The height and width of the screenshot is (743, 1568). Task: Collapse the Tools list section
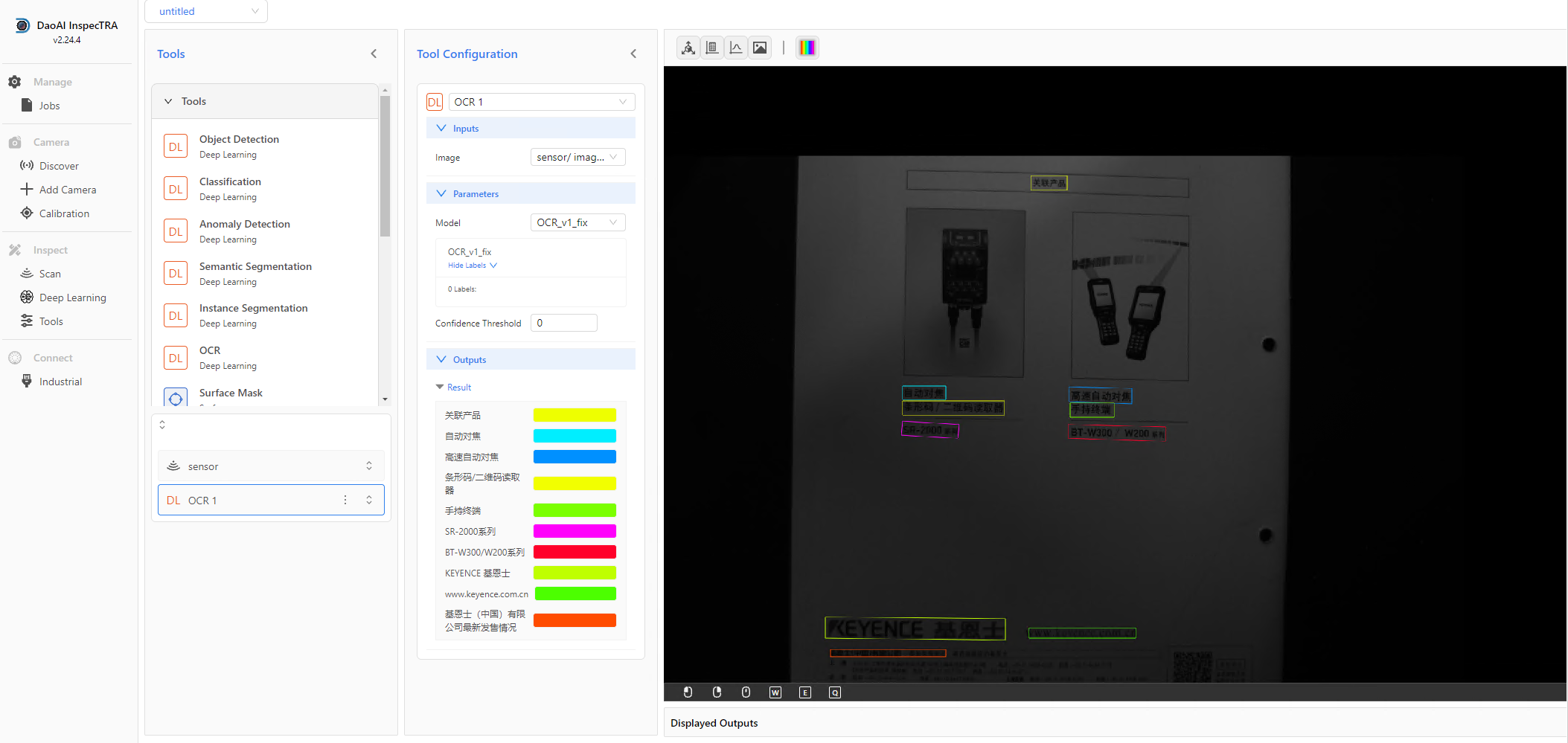point(168,101)
